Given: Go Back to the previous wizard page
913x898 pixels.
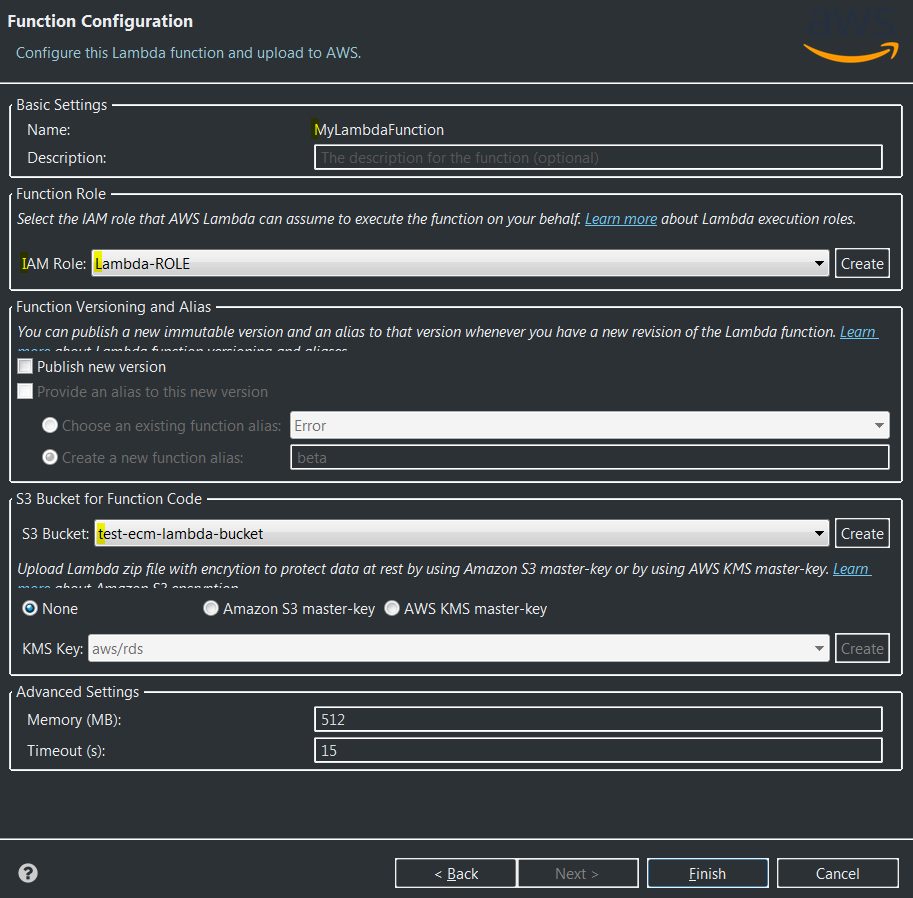Looking at the screenshot, I should 456,874.
